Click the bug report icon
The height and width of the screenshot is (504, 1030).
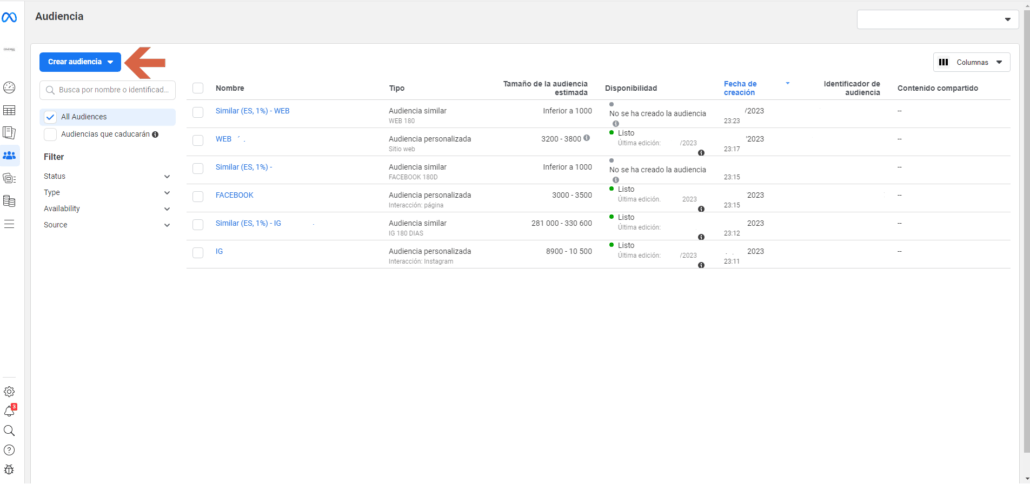tap(9, 469)
